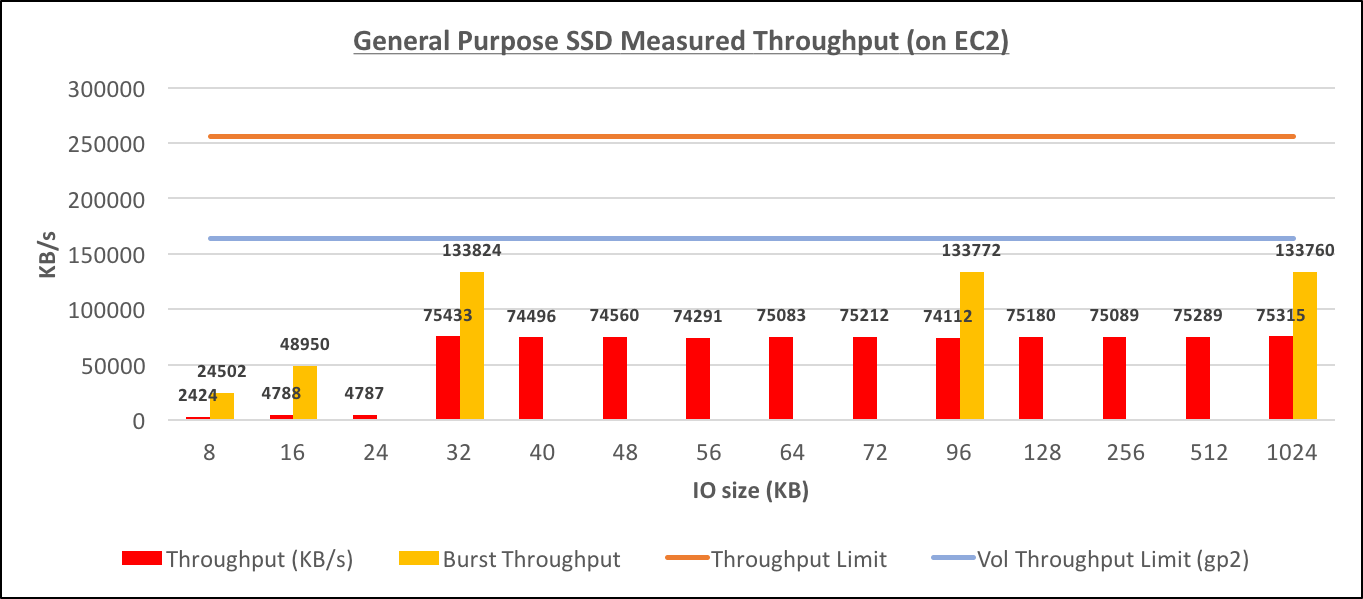The image size is (1363, 599).
Task: Select the 133824 data label
Action: coord(472,250)
